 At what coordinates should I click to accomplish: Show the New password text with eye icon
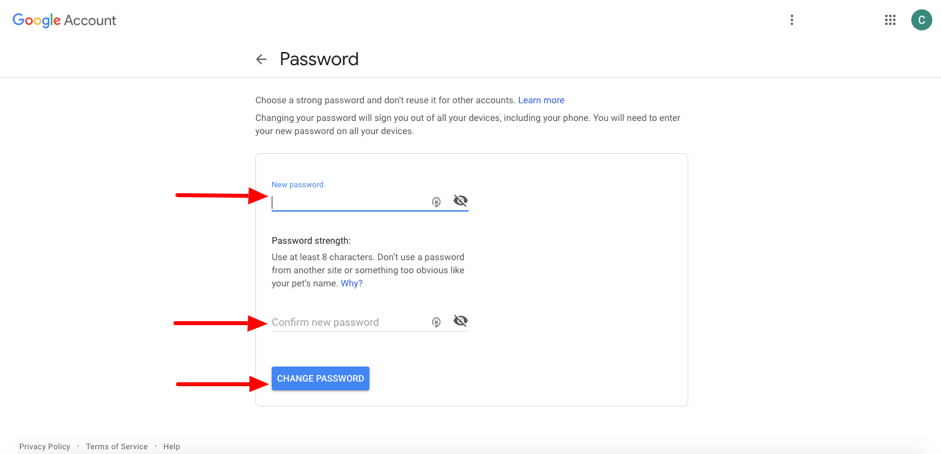[460, 201]
